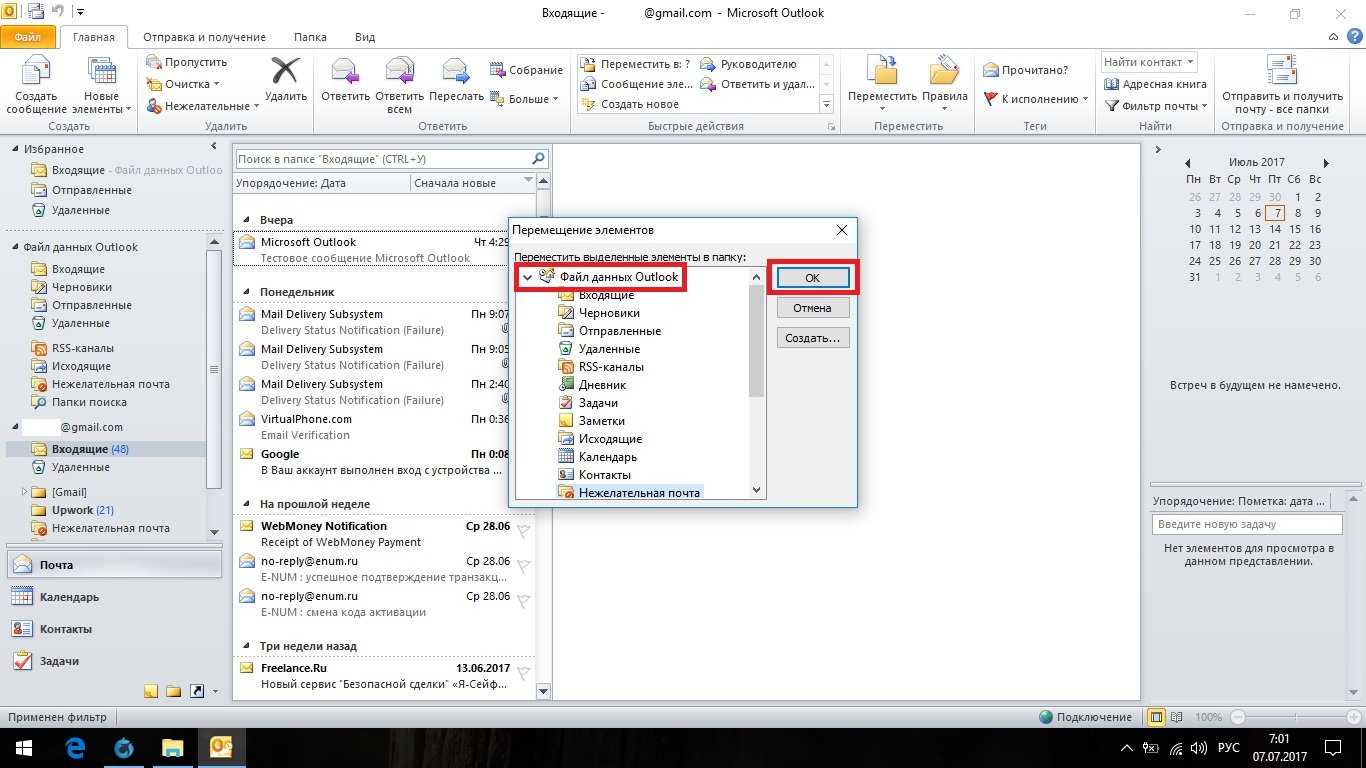Open the Contacts (Контакты) navigation pane
Image resolution: width=1366 pixels, height=768 pixels.
[113, 629]
